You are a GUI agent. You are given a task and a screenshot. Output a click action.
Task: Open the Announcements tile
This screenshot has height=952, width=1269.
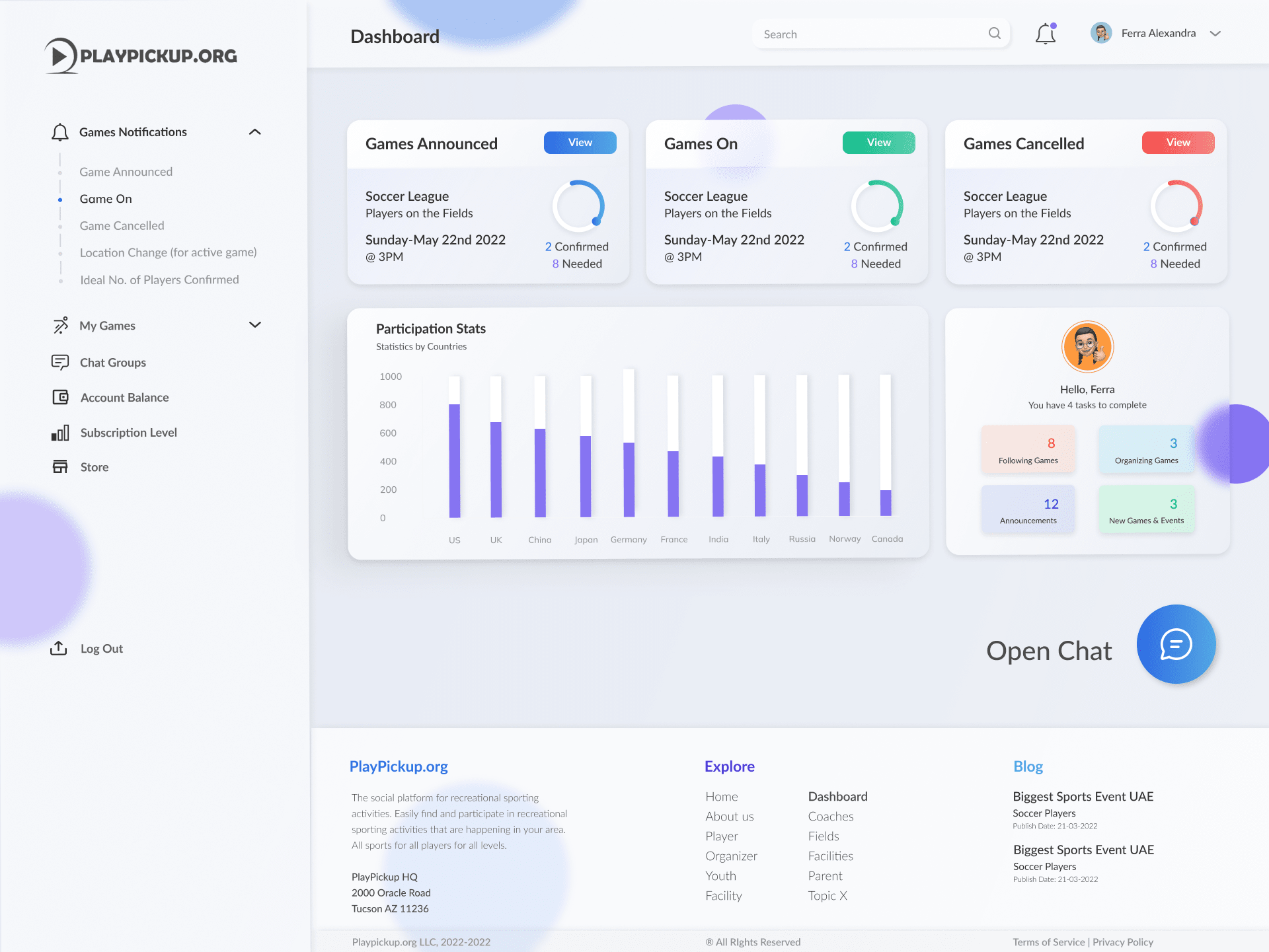click(x=1028, y=509)
